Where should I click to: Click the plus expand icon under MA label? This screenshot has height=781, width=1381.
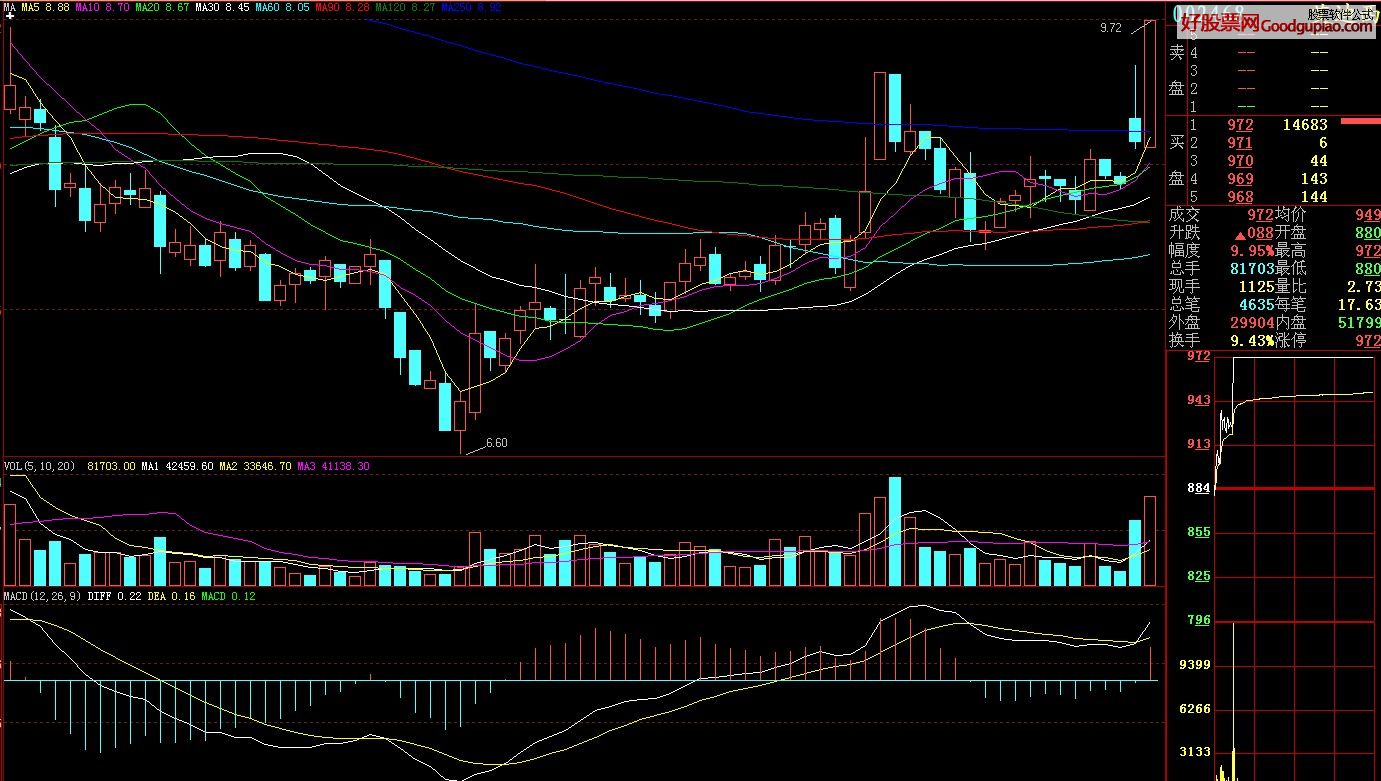(x=10, y=16)
